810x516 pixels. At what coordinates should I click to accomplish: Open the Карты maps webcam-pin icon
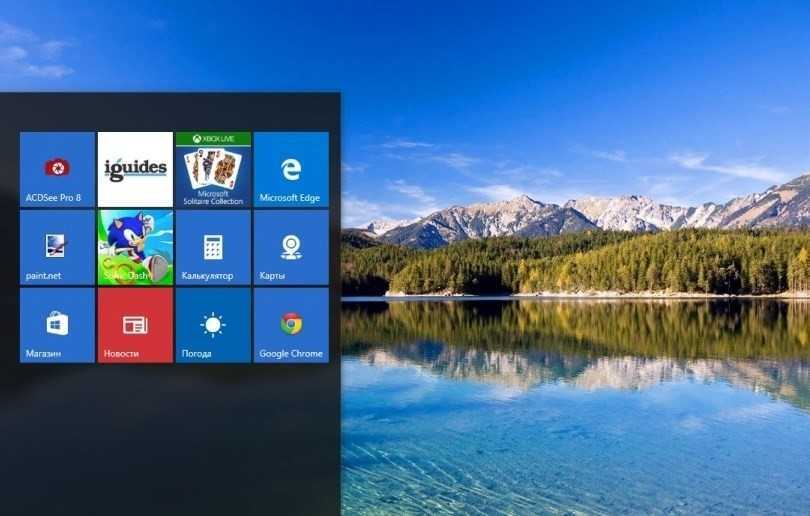(291, 245)
